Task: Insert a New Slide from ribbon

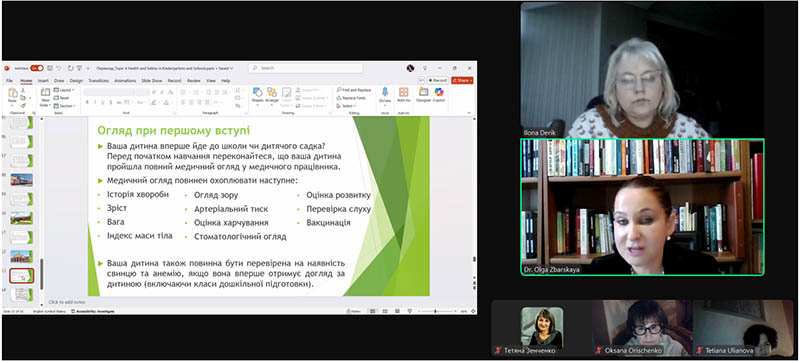Action: click(45, 96)
